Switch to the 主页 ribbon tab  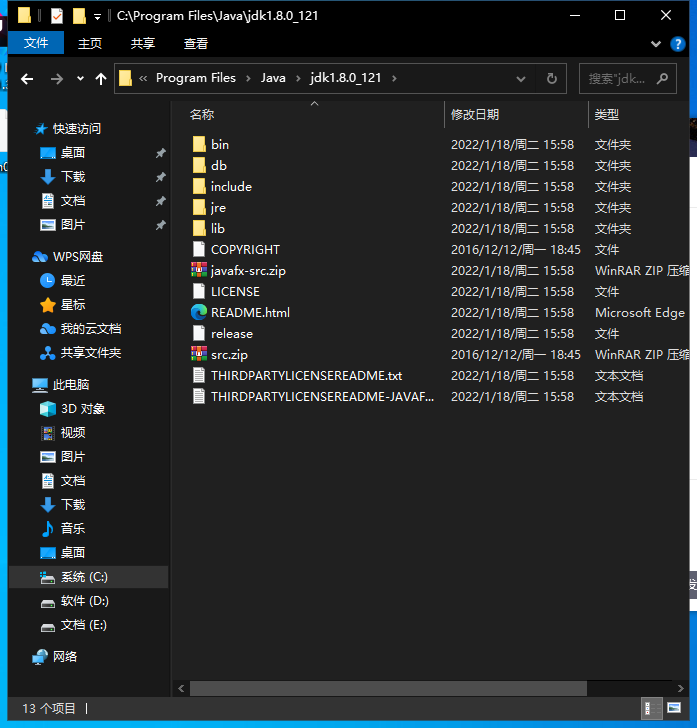click(90, 44)
